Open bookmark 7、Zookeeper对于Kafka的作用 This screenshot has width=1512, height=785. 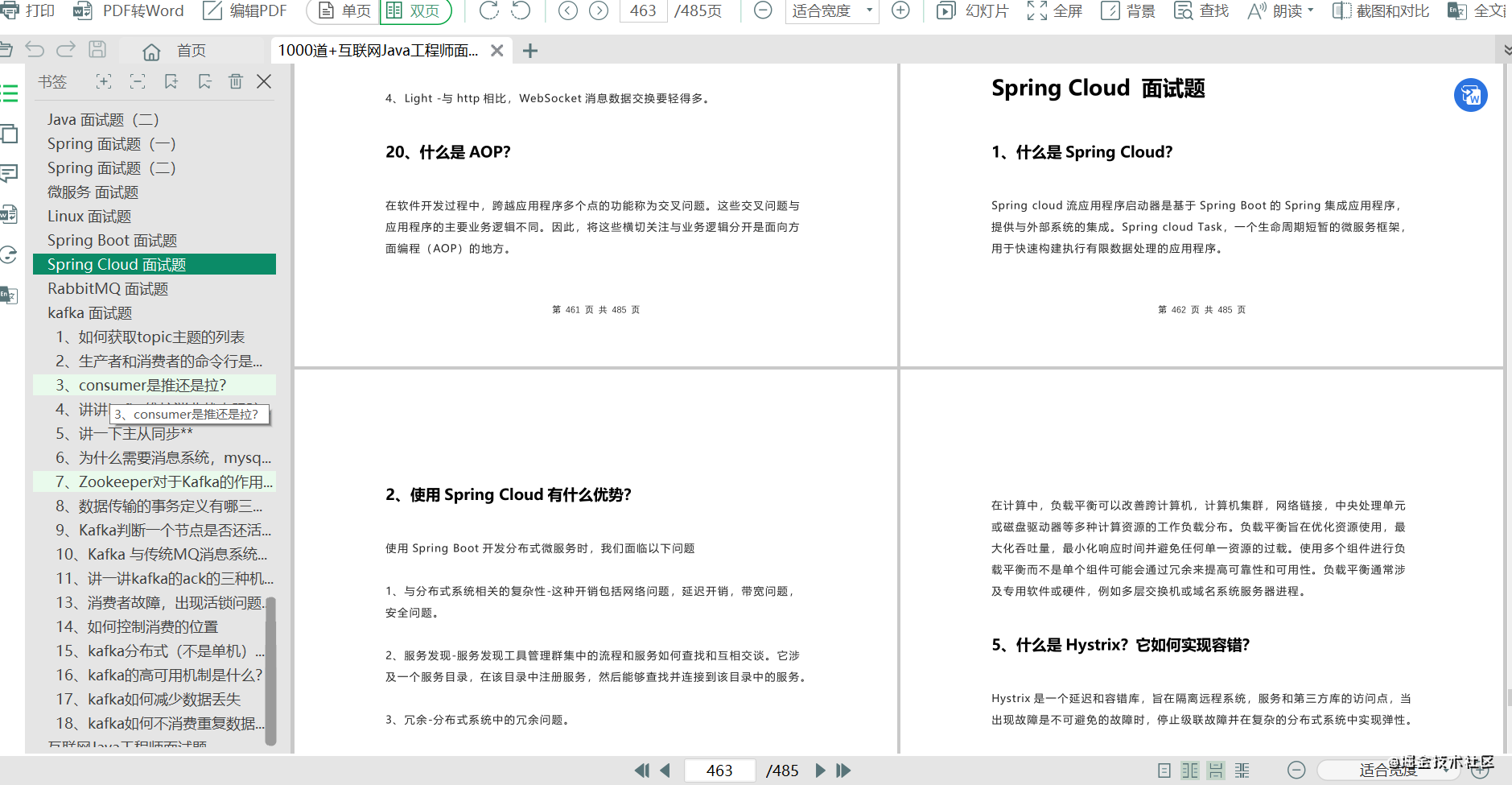(x=154, y=481)
